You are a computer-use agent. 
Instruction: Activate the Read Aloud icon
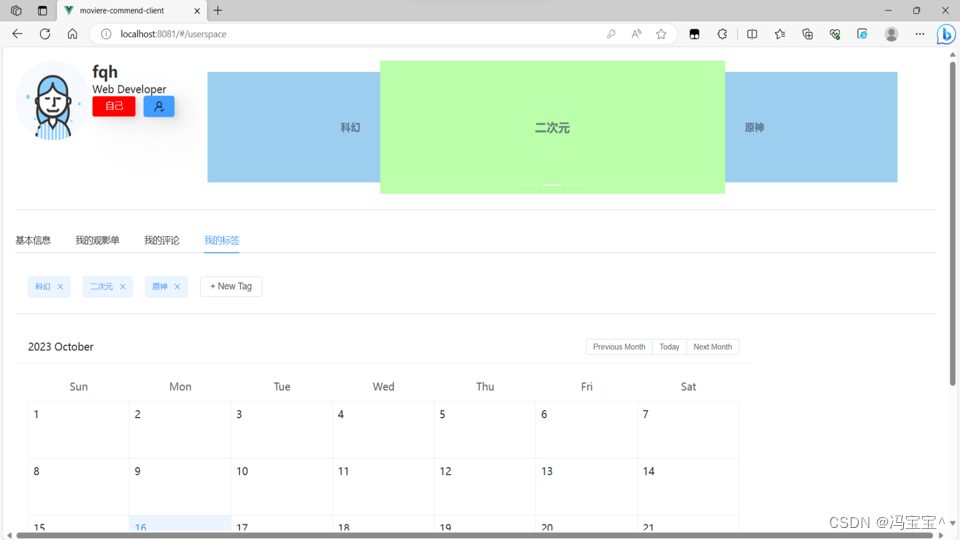click(x=636, y=34)
